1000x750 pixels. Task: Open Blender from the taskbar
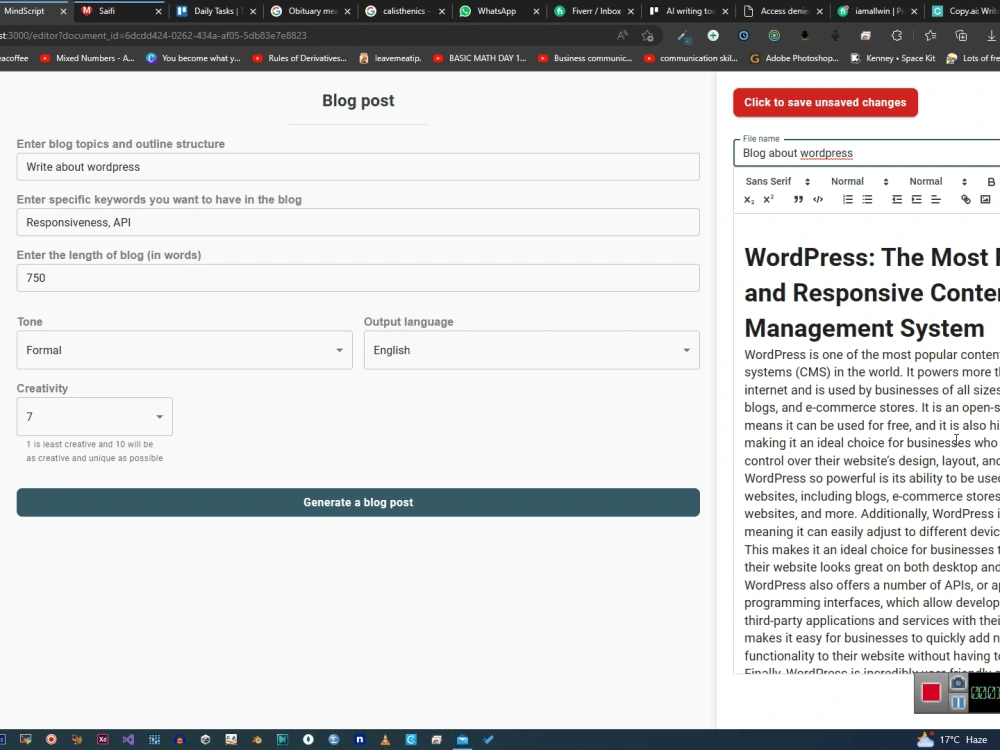click(x=257, y=740)
